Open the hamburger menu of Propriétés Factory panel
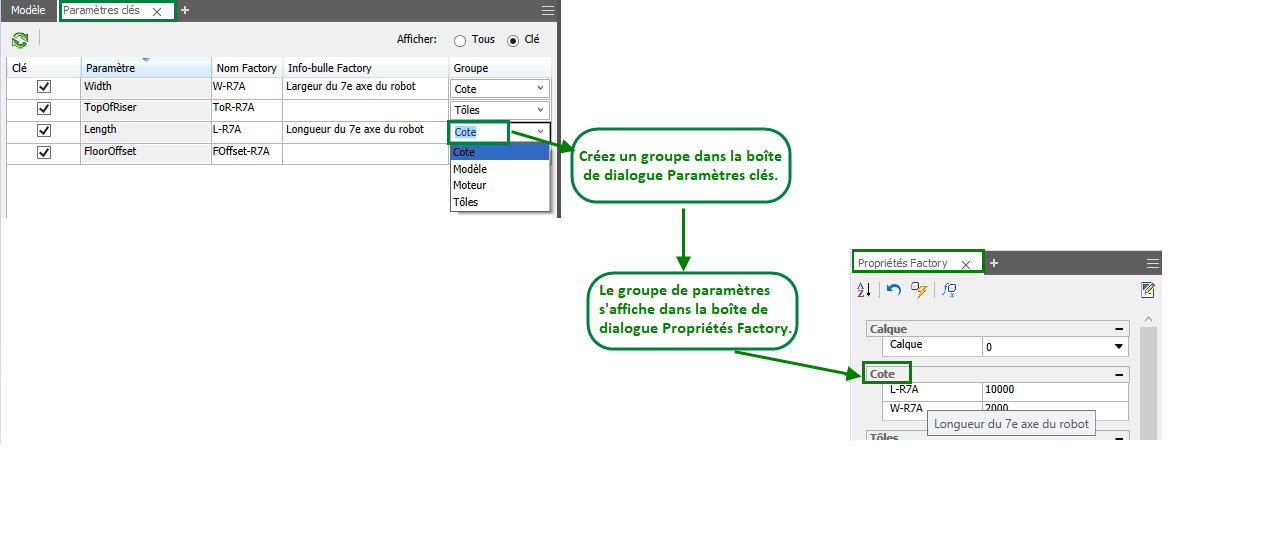Screen dimensions: 1263x544 tap(1153, 263)
